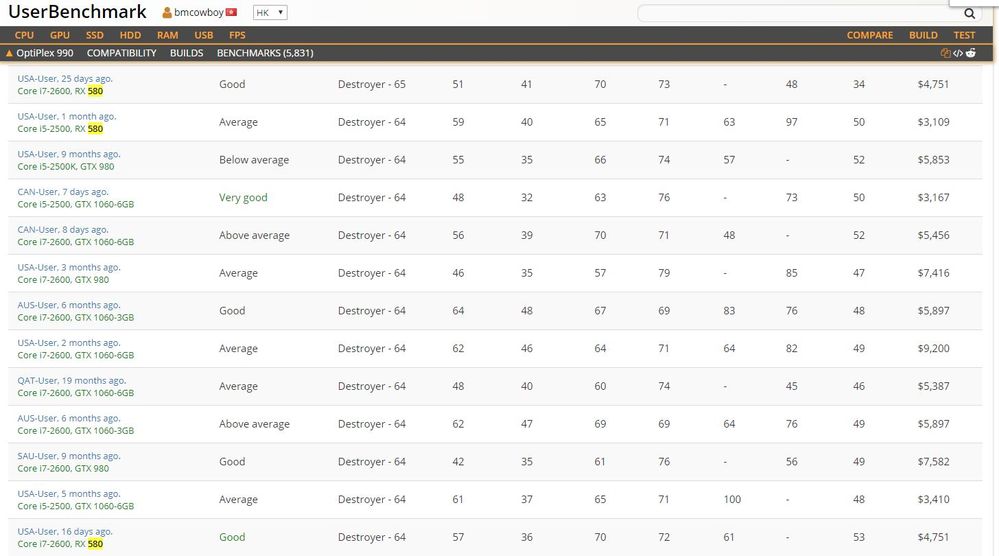Viewport: 999px width, 556px height.
Task: Open the HK country dropdown
Action: pyautogui.click(x=270, y=13)
